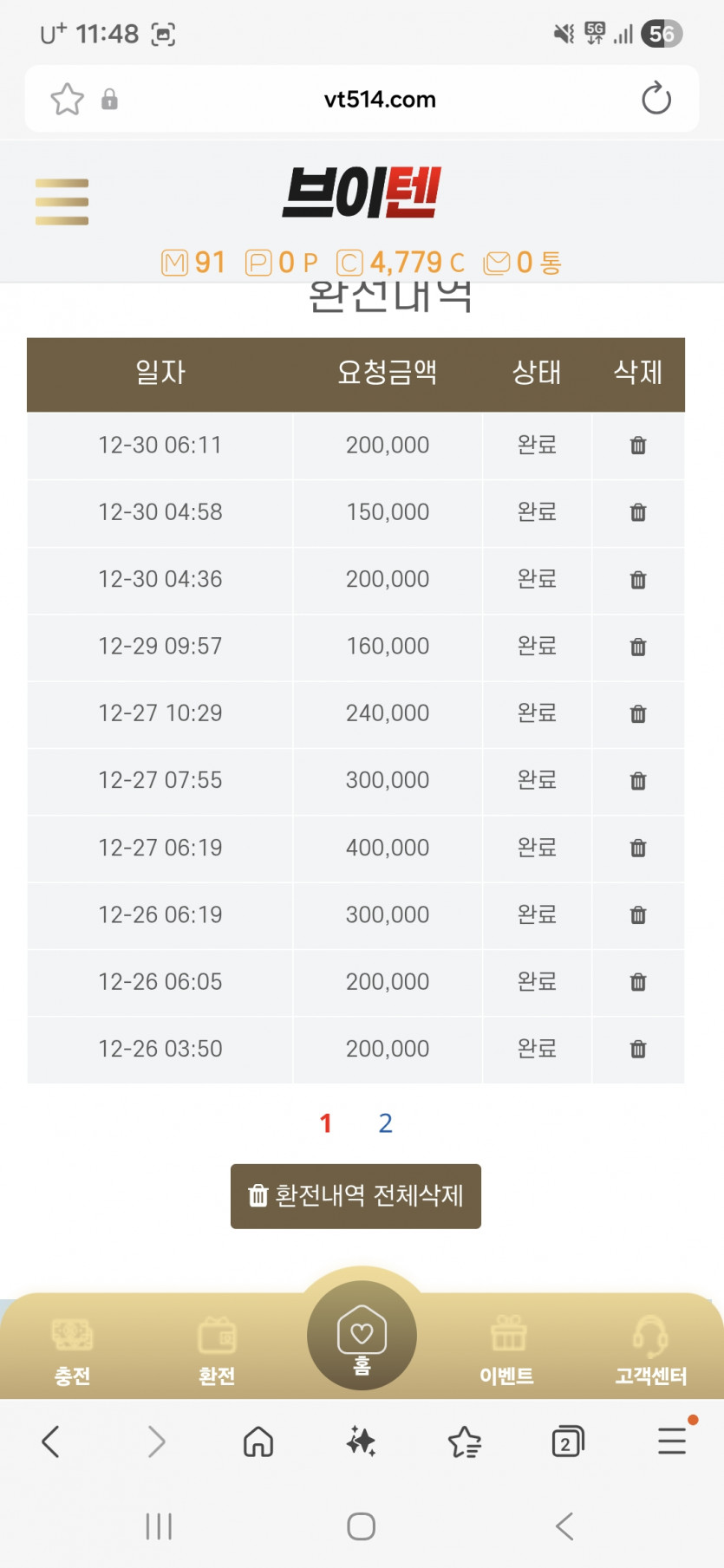Bookmark the site with star icon
Image resolution: width=724 pixels, height=1568 pixels.
pos(67,99)
